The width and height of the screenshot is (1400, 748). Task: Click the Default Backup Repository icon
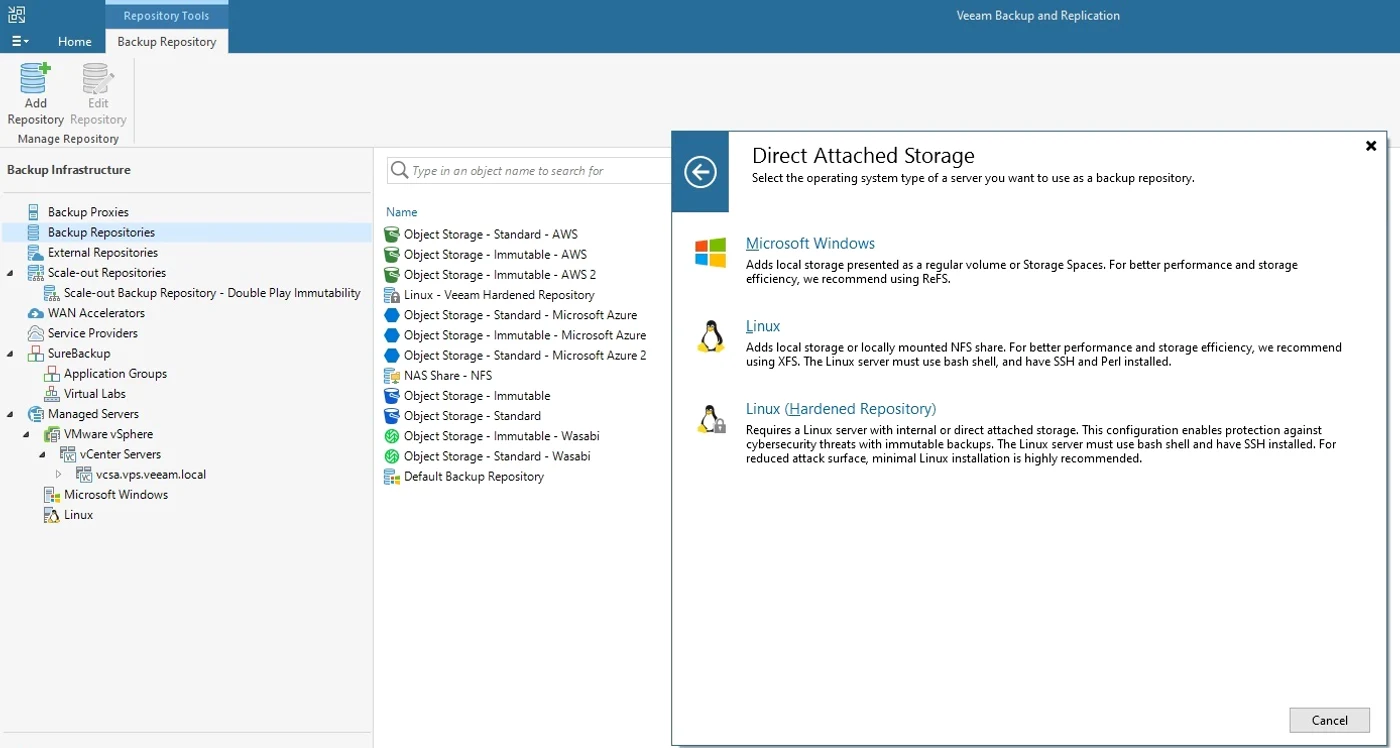392,476
